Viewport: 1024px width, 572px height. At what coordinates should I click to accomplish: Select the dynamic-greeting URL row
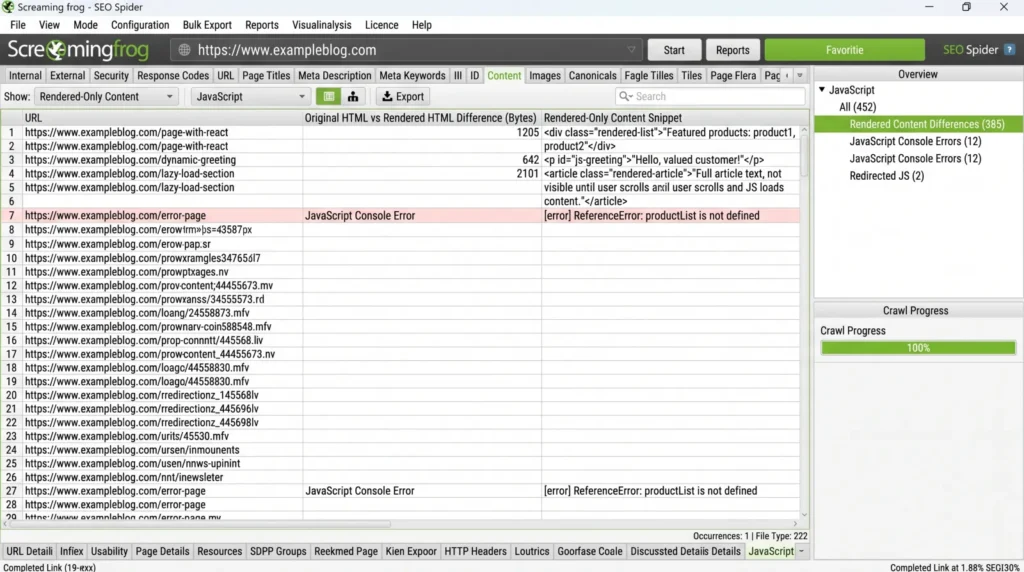(130, 160)
